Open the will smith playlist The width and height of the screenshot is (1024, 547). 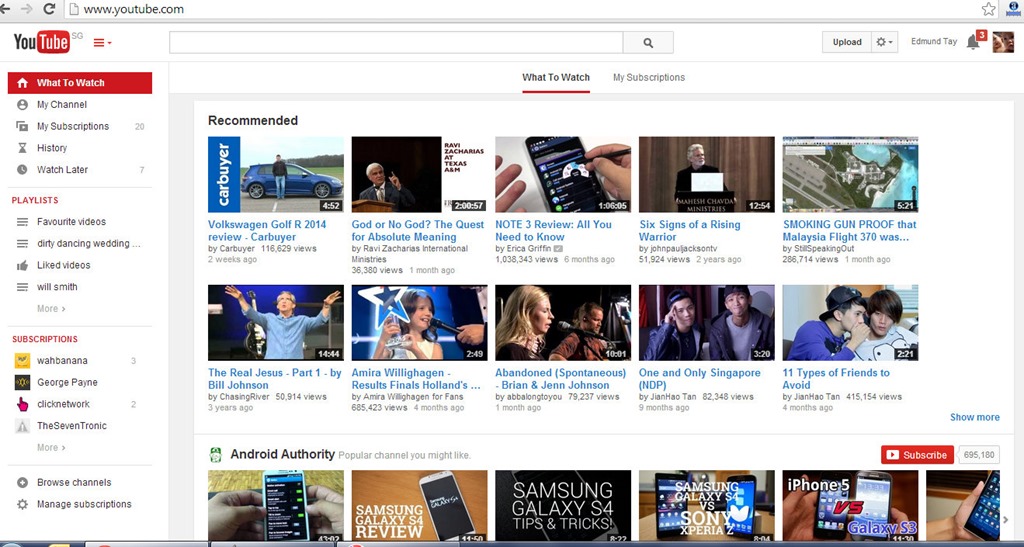[x=57, y=287]
